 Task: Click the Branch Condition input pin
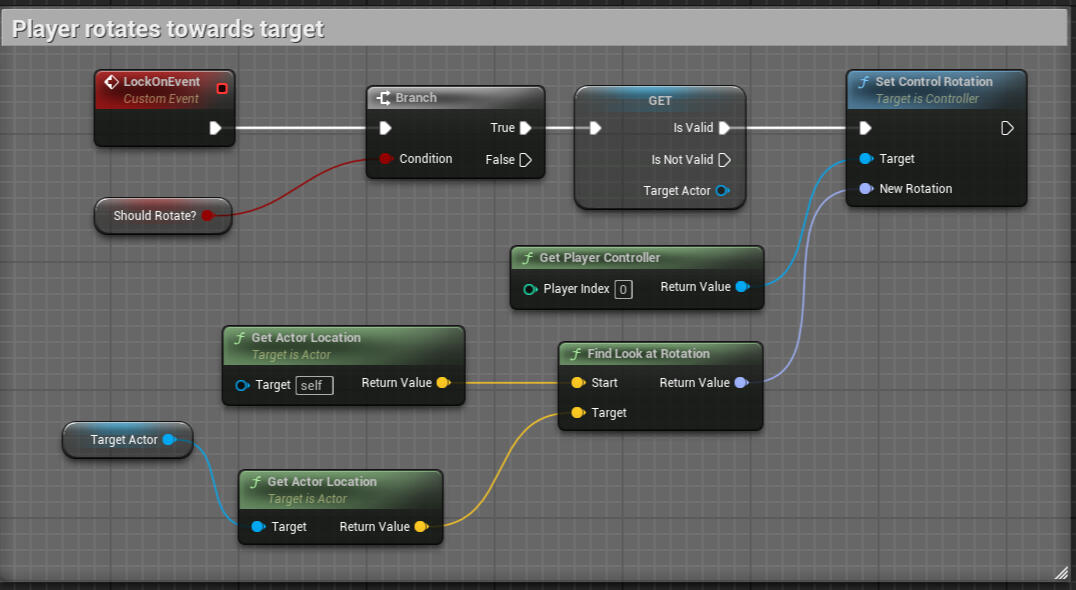[386, 159]
